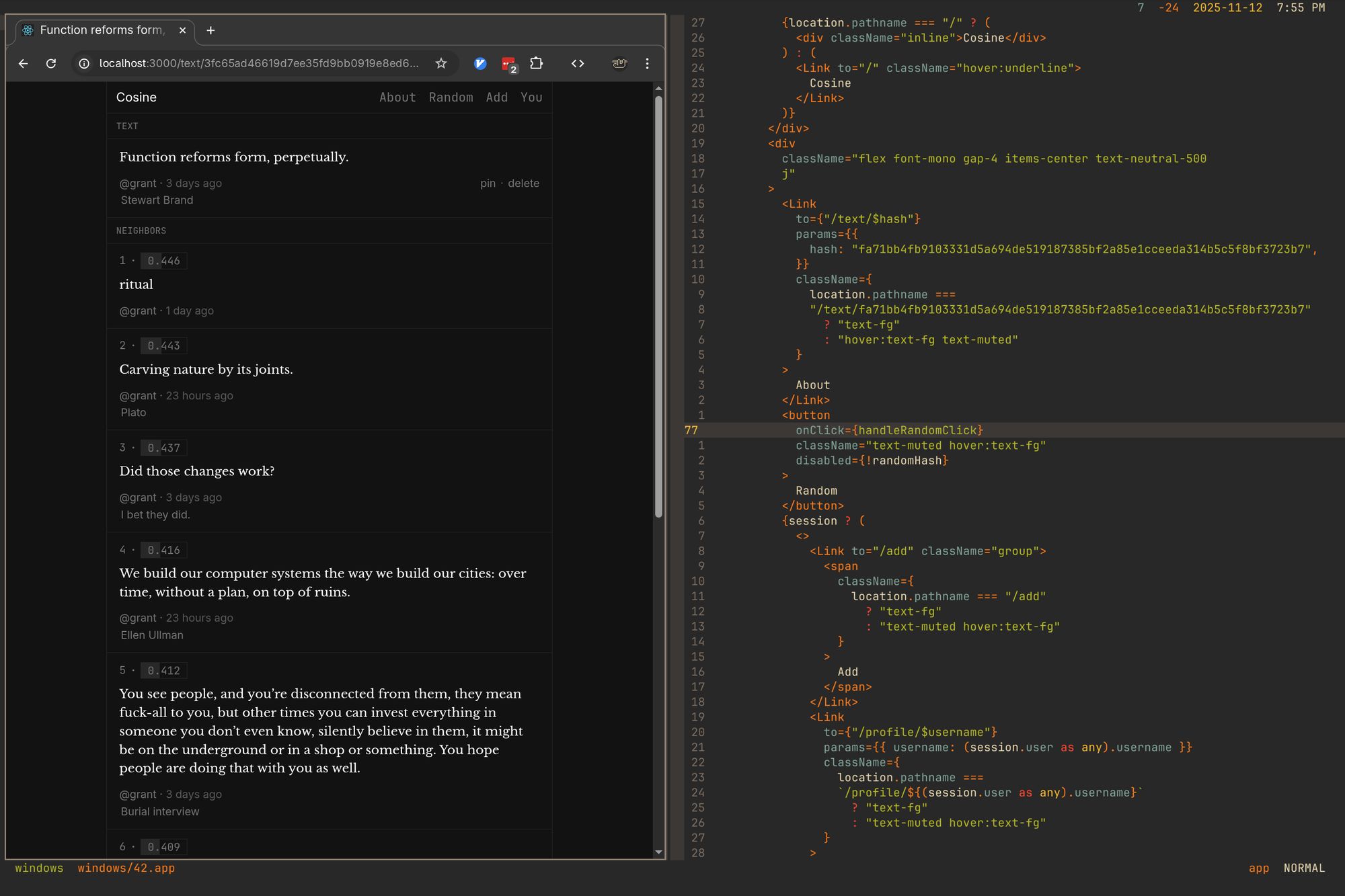Reload the localhost page
1345x896 pixels.
(x=51, y=63)
